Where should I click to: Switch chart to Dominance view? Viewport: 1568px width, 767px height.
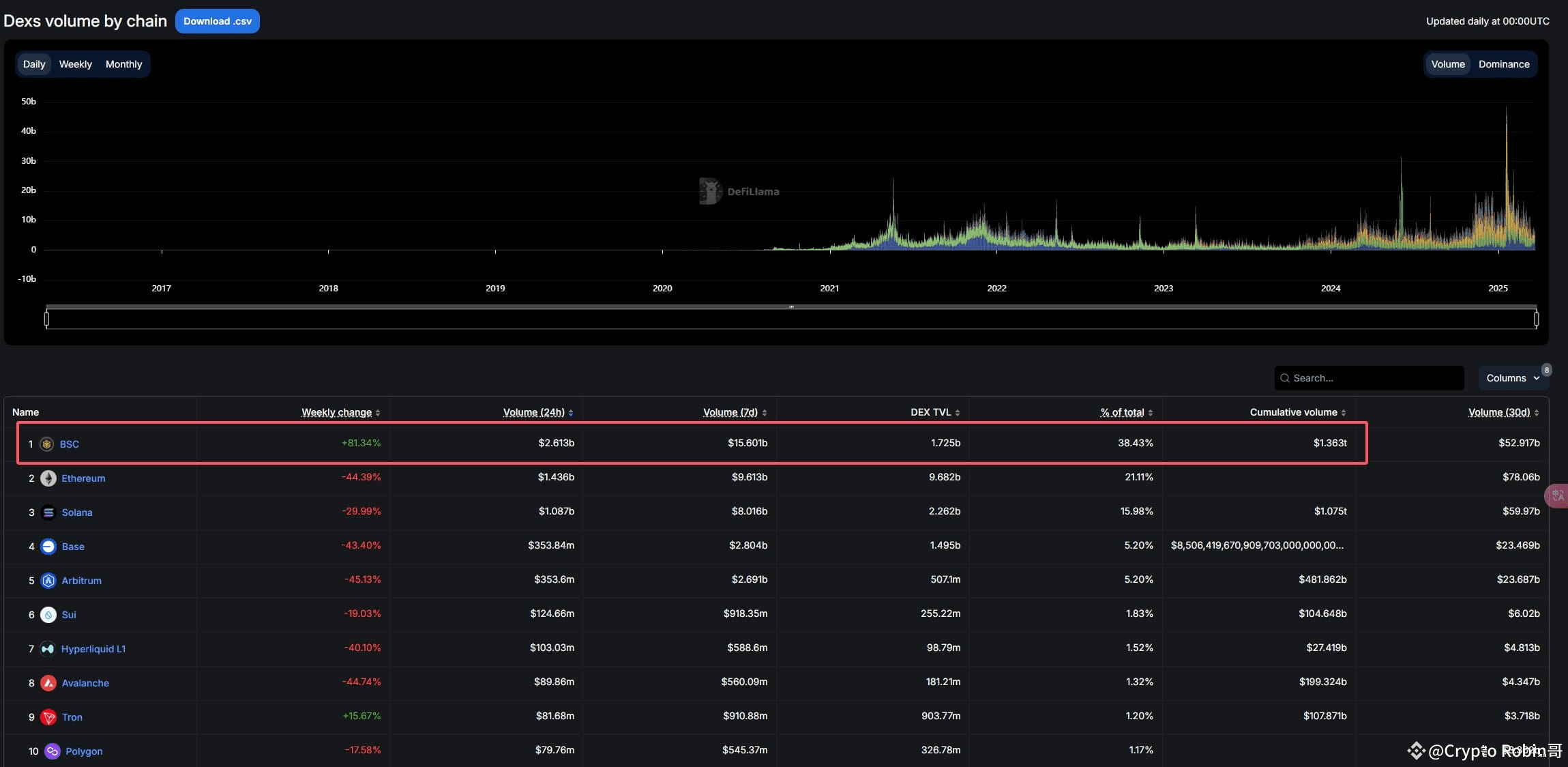pyautogui.click(x=1503, y=64)
